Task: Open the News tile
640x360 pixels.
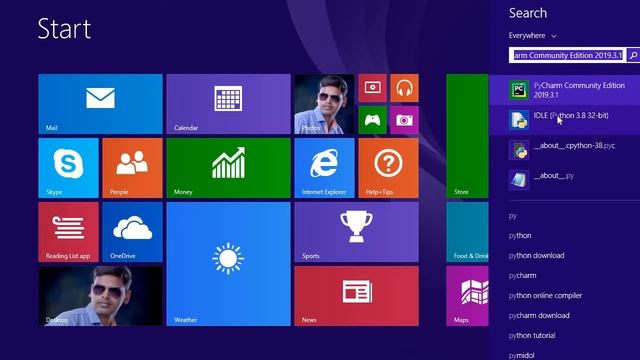Action: click(356, 296)
